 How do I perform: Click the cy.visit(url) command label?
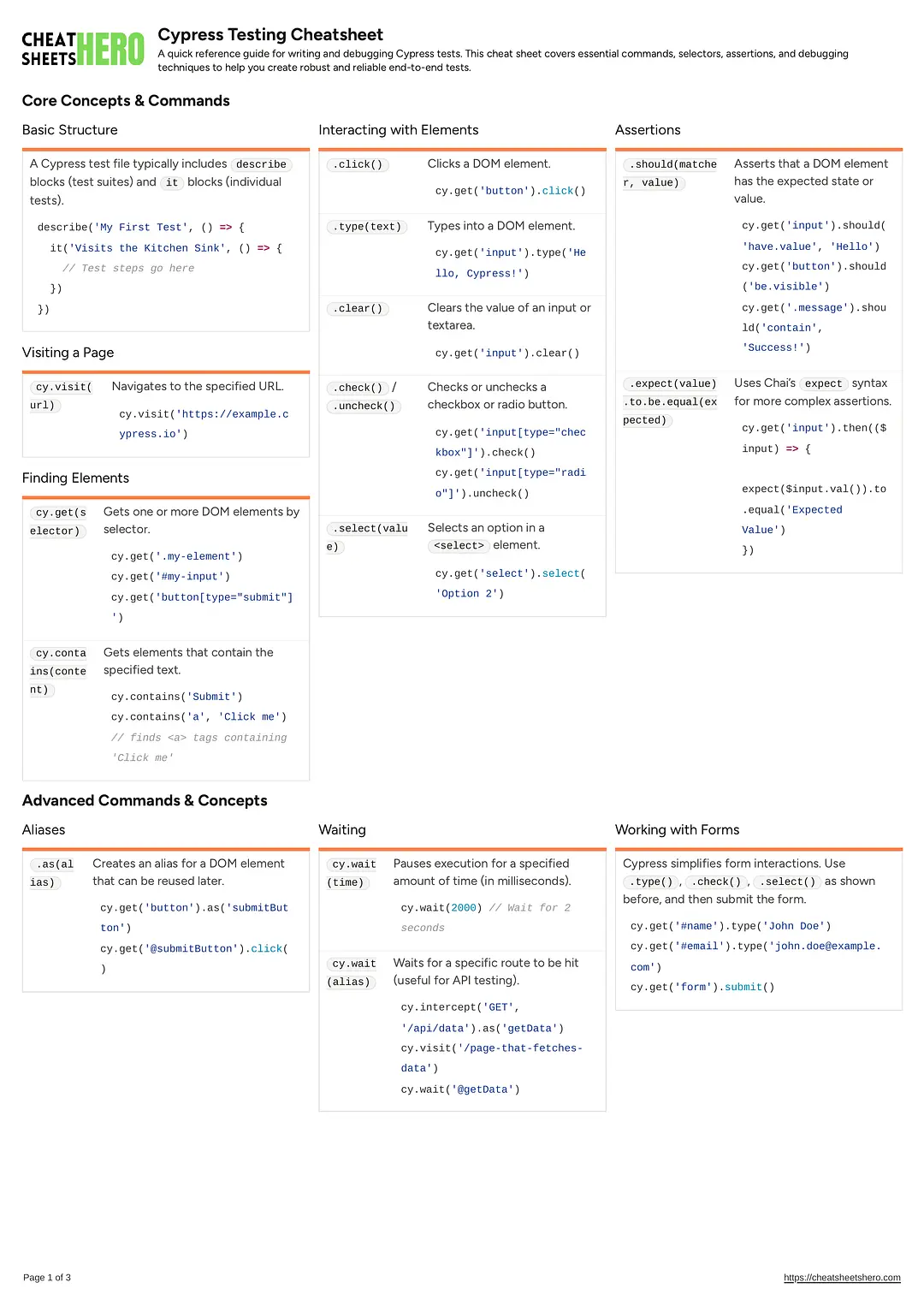61,396
